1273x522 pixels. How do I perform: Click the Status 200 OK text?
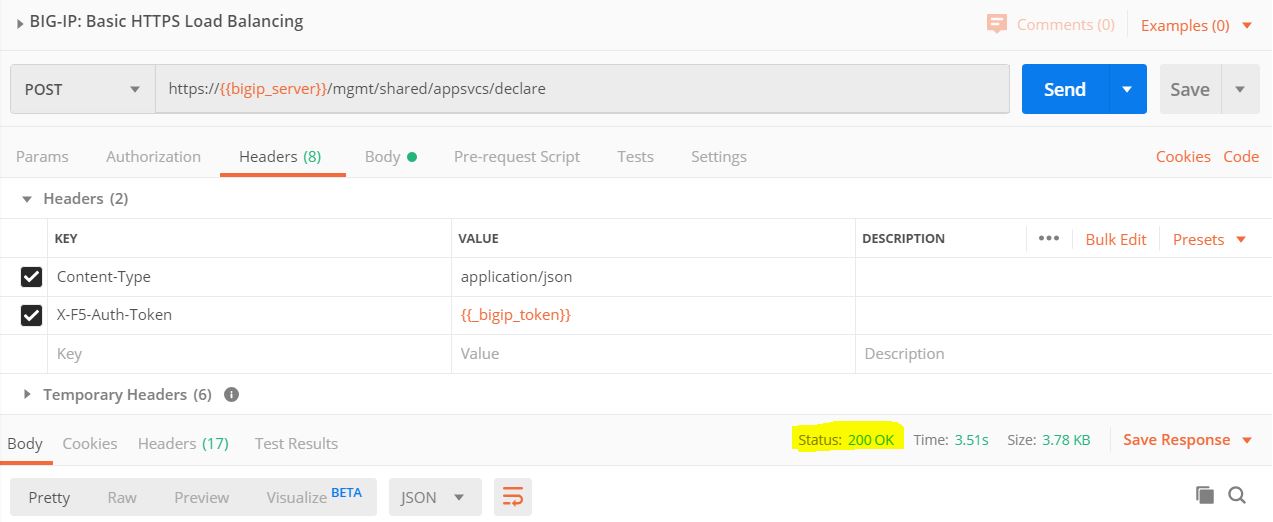click(846, 440)
